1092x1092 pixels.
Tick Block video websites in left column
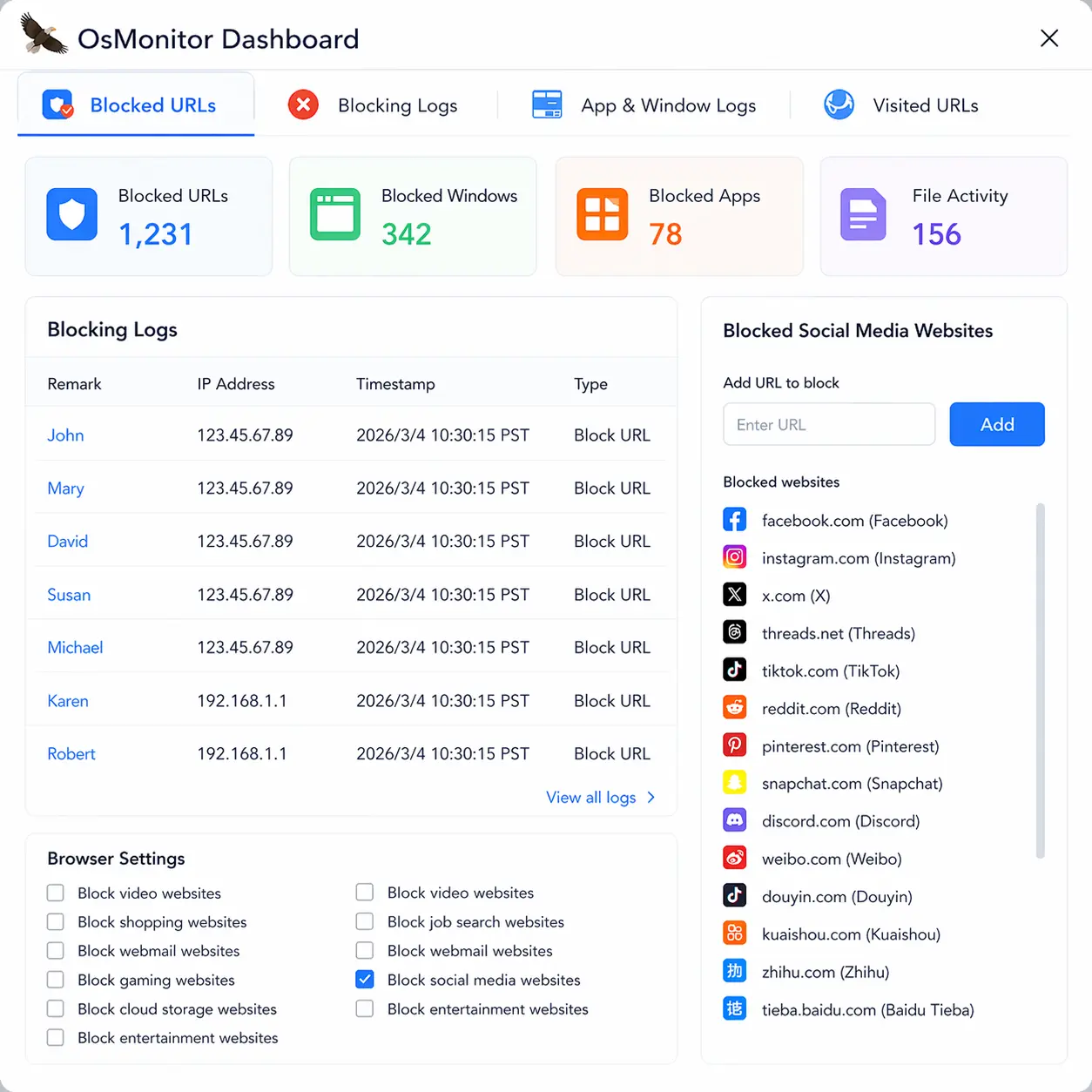pyautogui.click(x=56, y=893)
